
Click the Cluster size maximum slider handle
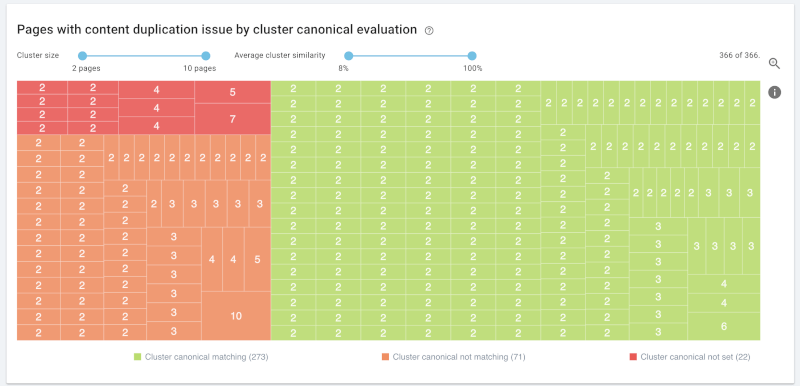tap(206, 56)
